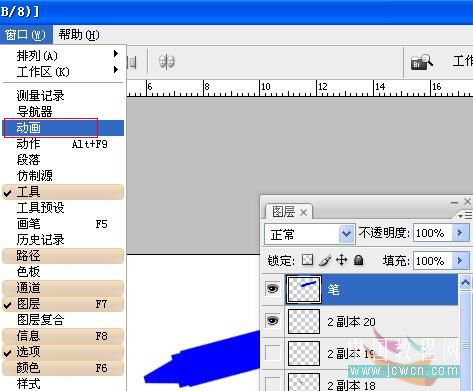The image size is (473, 391).
Task: Toggle lock transparent pixels
Action: [307, 260]
